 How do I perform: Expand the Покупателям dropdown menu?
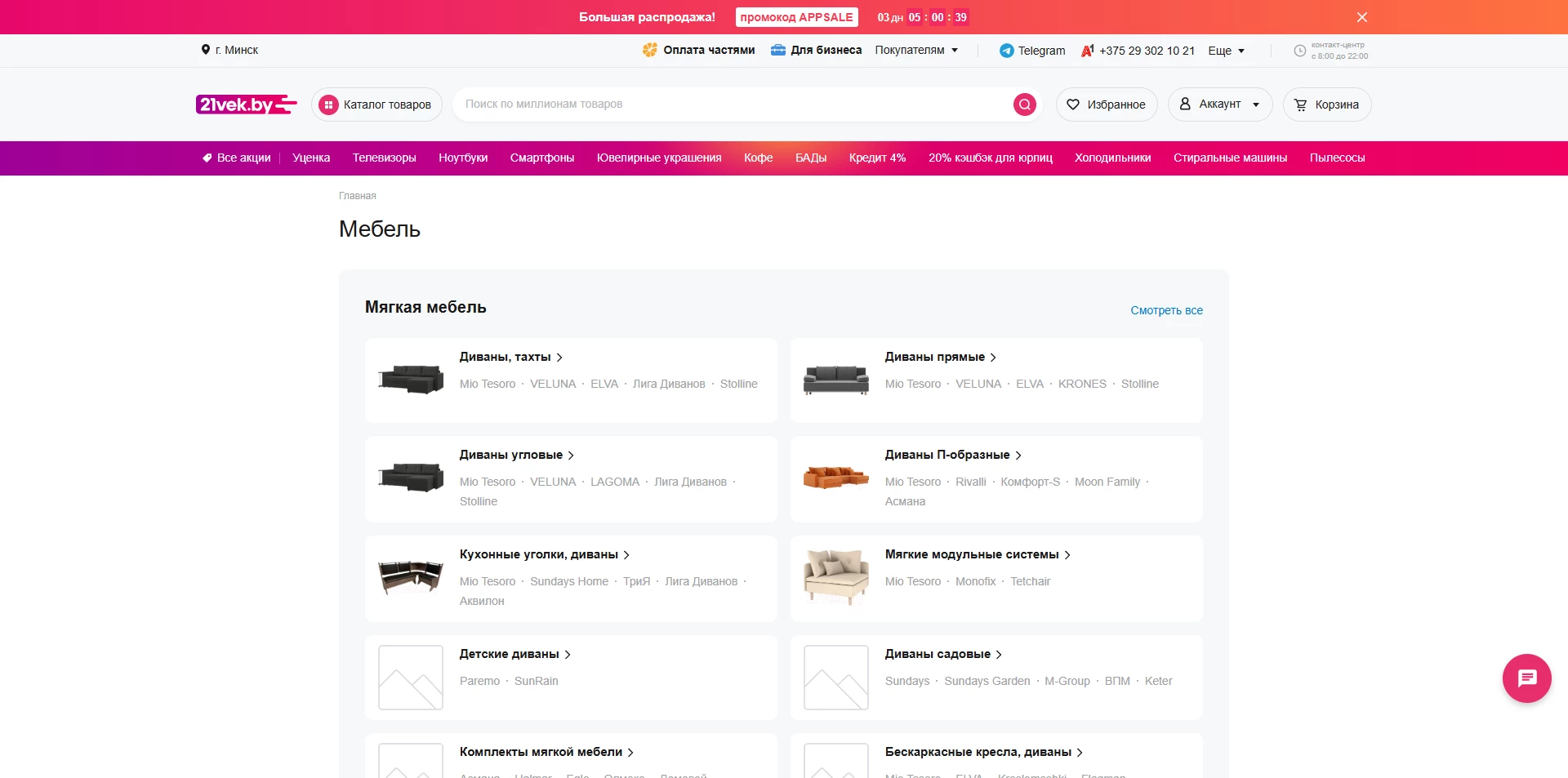click(916, 50)
